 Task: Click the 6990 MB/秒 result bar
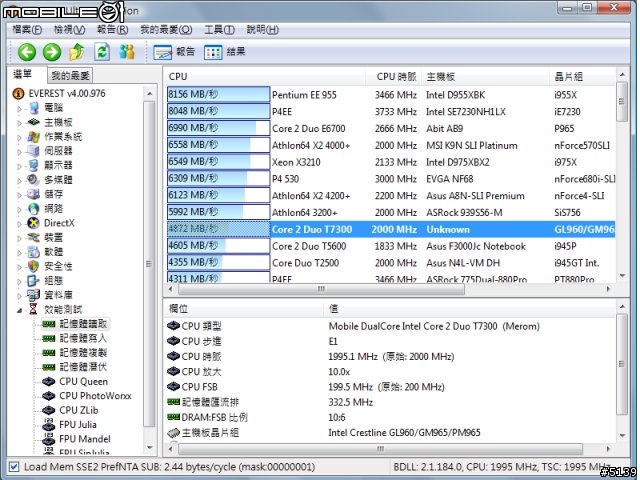218,128
